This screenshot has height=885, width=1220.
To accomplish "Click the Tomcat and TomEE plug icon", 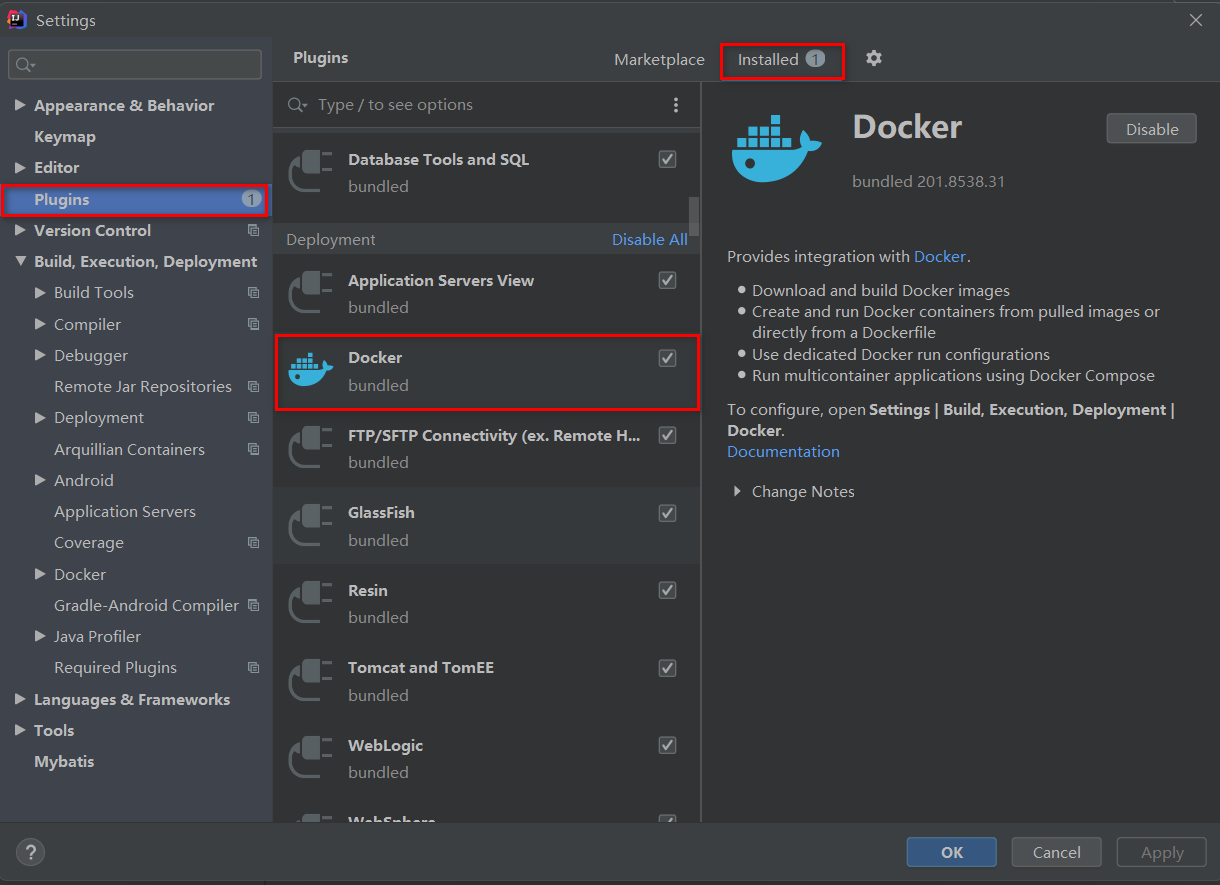I will 310,681.
